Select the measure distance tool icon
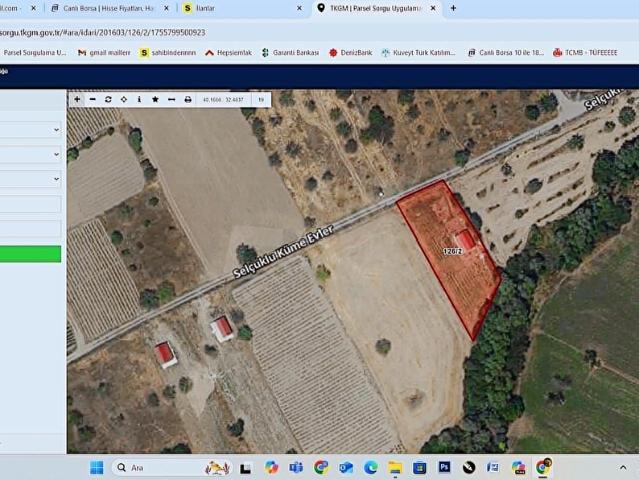This screenshot has height=480, width=639. click(x=171, y=100)
